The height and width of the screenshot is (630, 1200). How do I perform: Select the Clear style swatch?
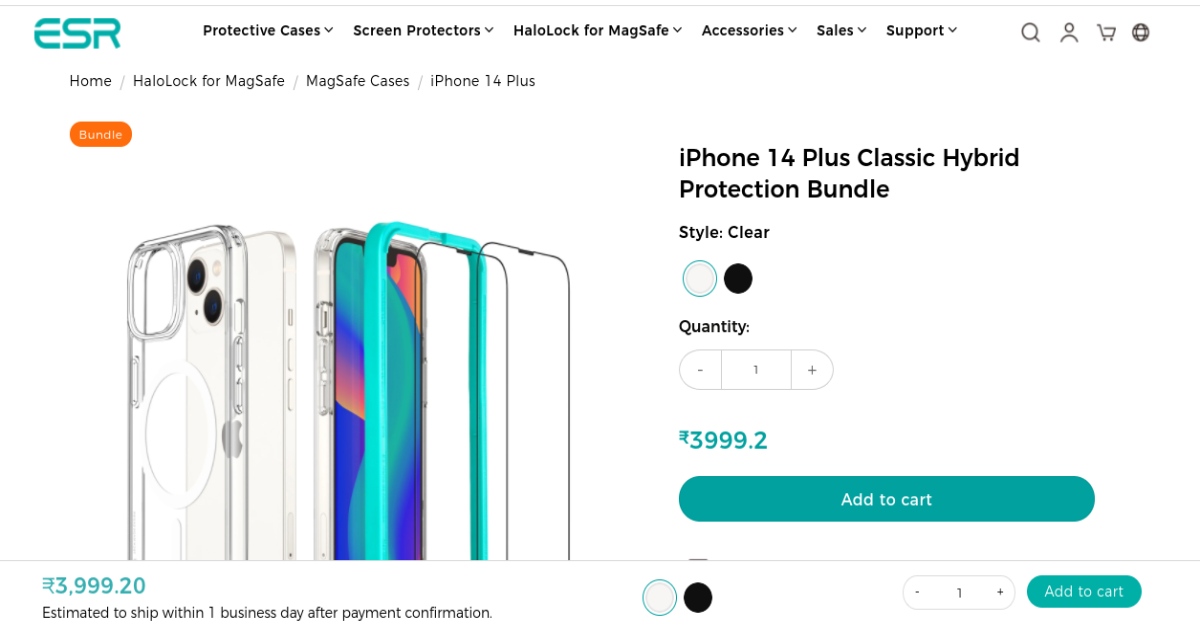click(700, 278)
